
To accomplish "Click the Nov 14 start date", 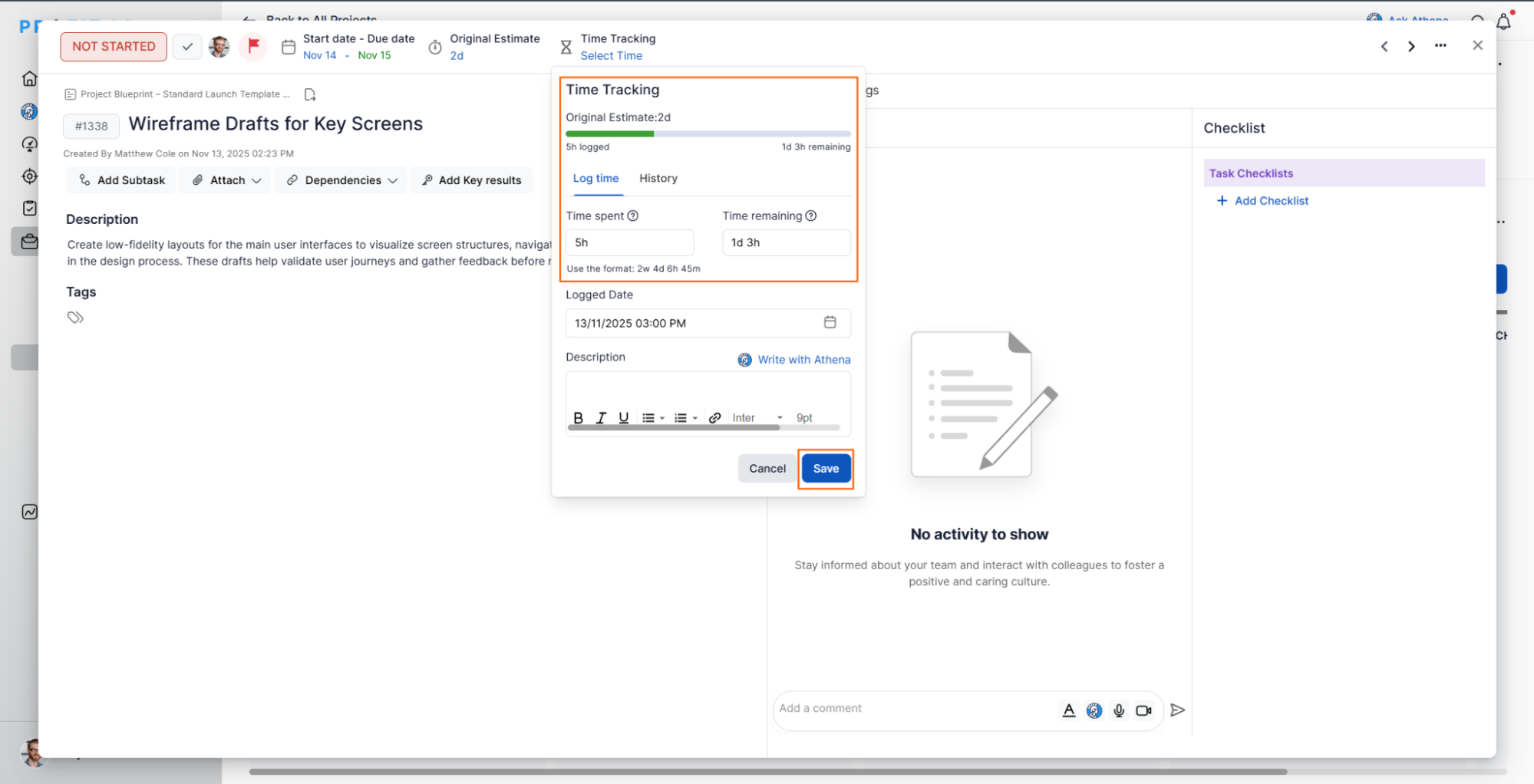I will point(319,55).
